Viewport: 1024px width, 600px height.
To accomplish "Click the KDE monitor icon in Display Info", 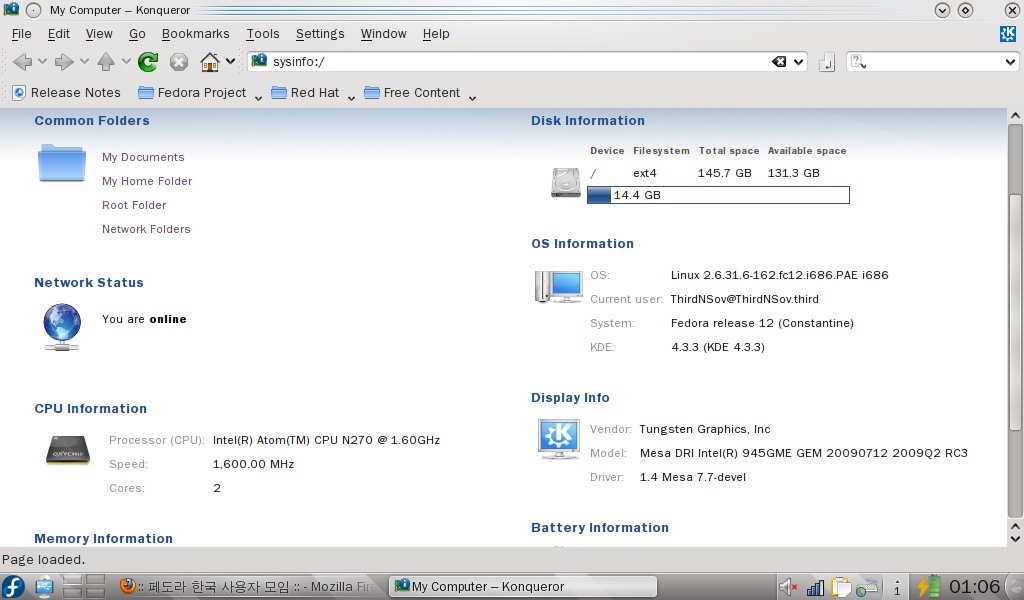I will click(x=558, y=439).
